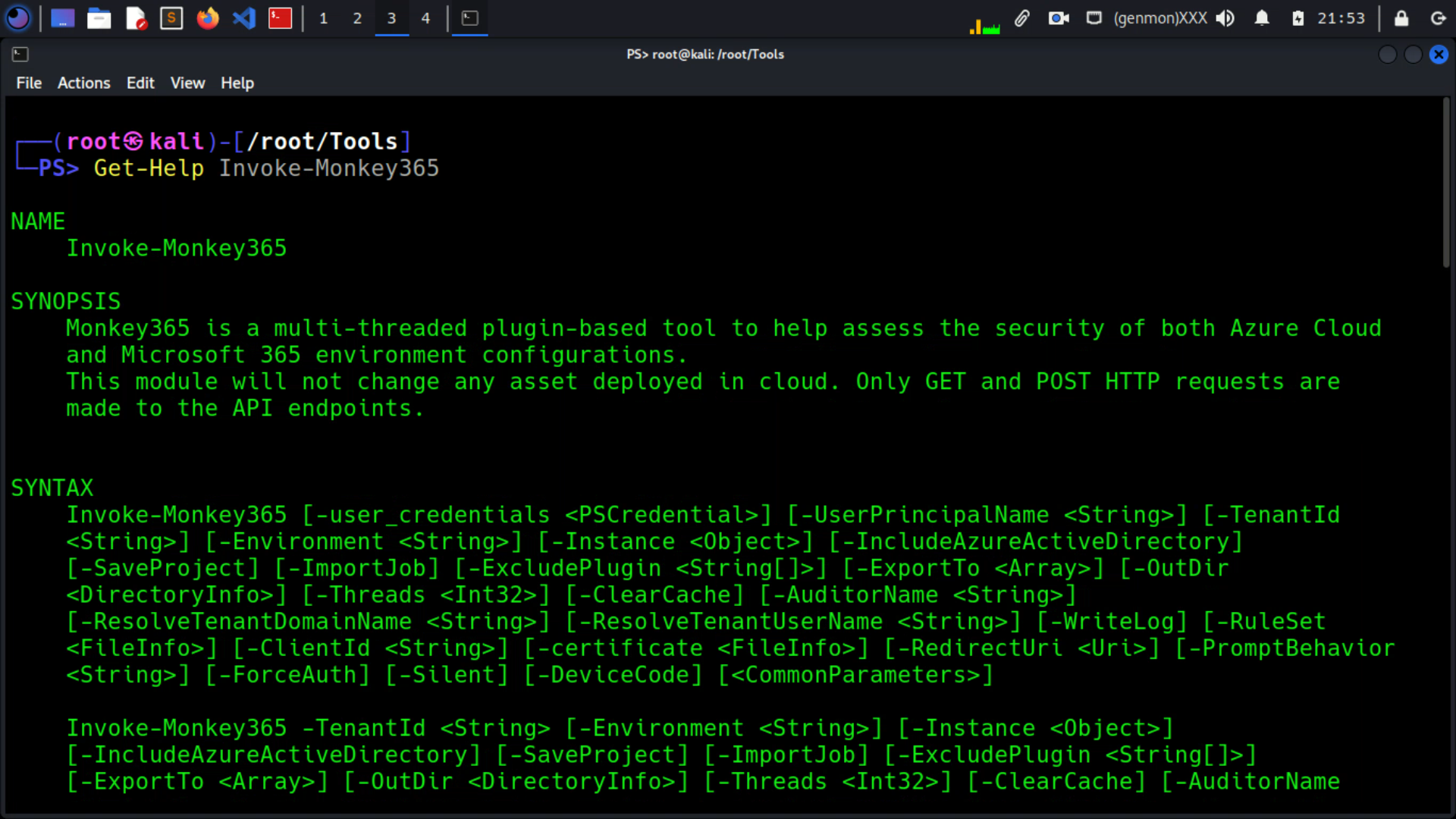This screenshot has height=819, width=1456.
Task: Open the notifications bell icon
Action: (x=1262, y=17)
